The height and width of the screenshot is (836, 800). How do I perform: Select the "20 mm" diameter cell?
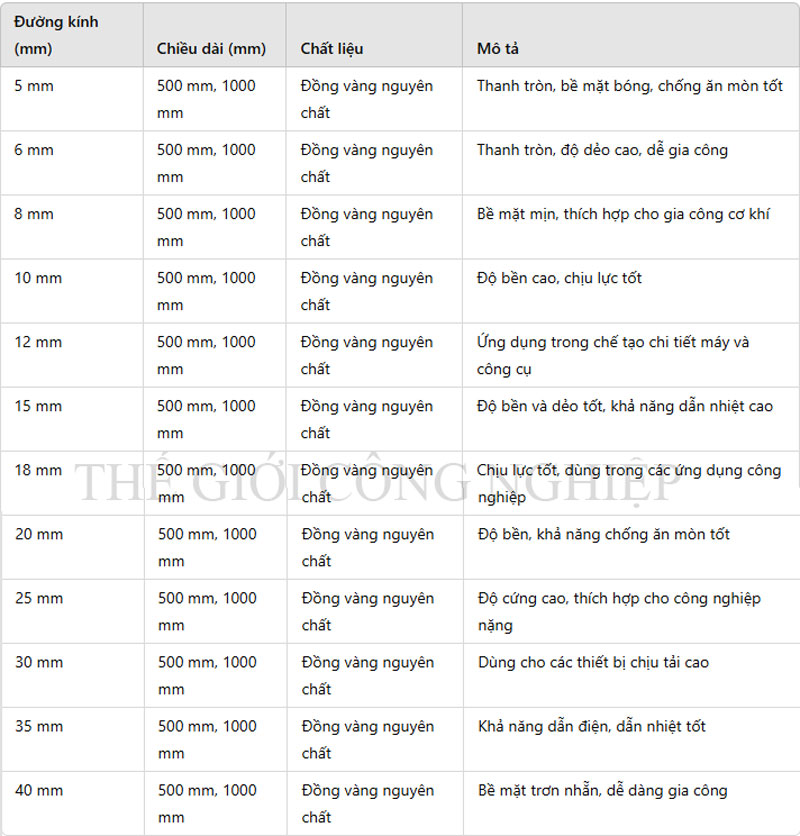38,534
